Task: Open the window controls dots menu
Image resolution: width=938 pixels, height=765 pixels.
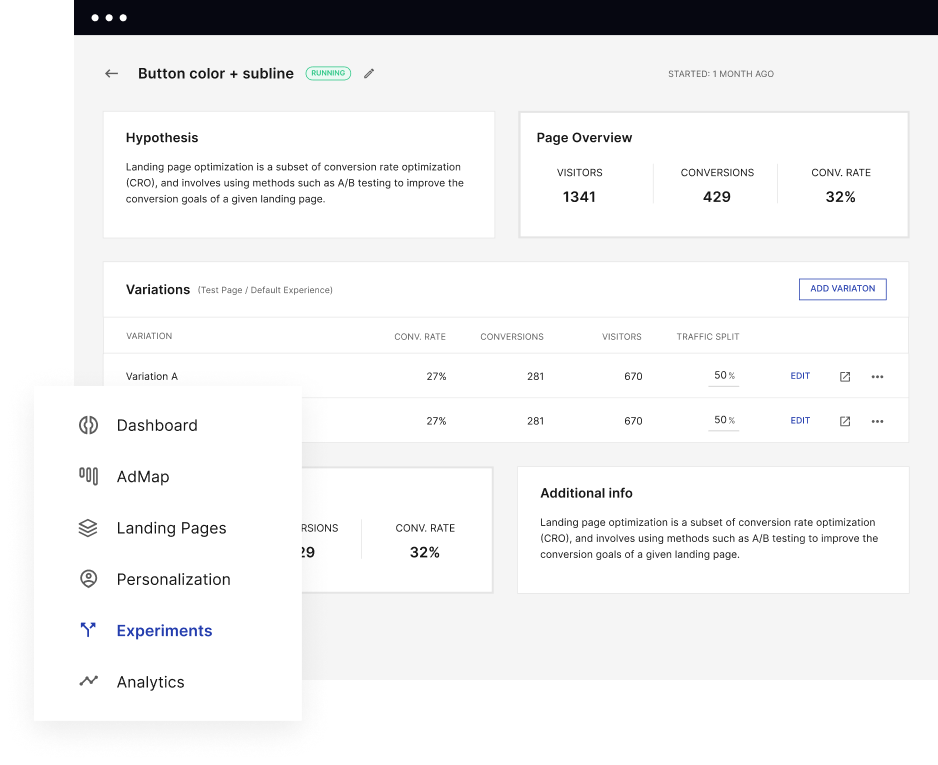Action: pos(110,17)
